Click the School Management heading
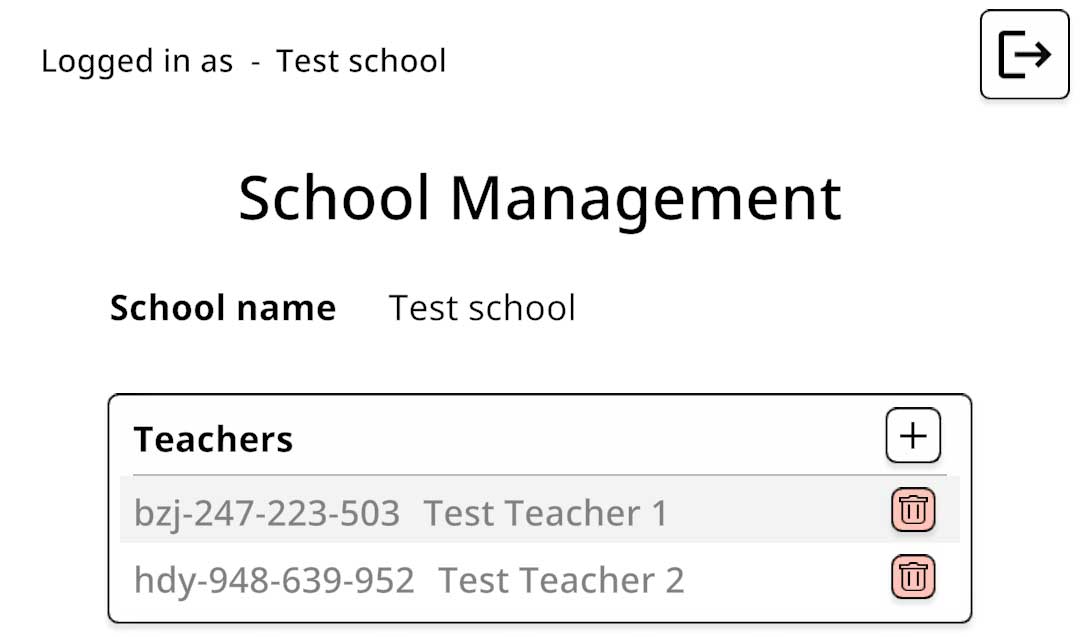 click(x=540, y=198)
